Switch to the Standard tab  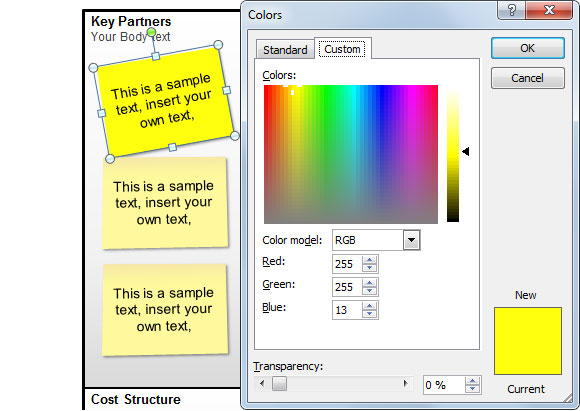(x=285, y=50)
